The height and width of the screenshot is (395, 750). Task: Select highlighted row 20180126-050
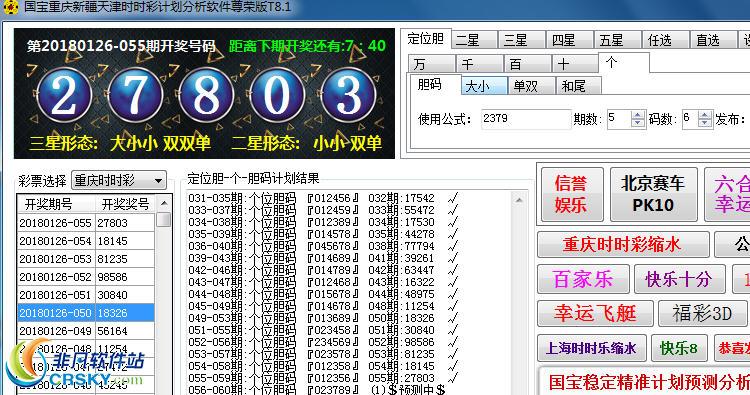point(86,313)
